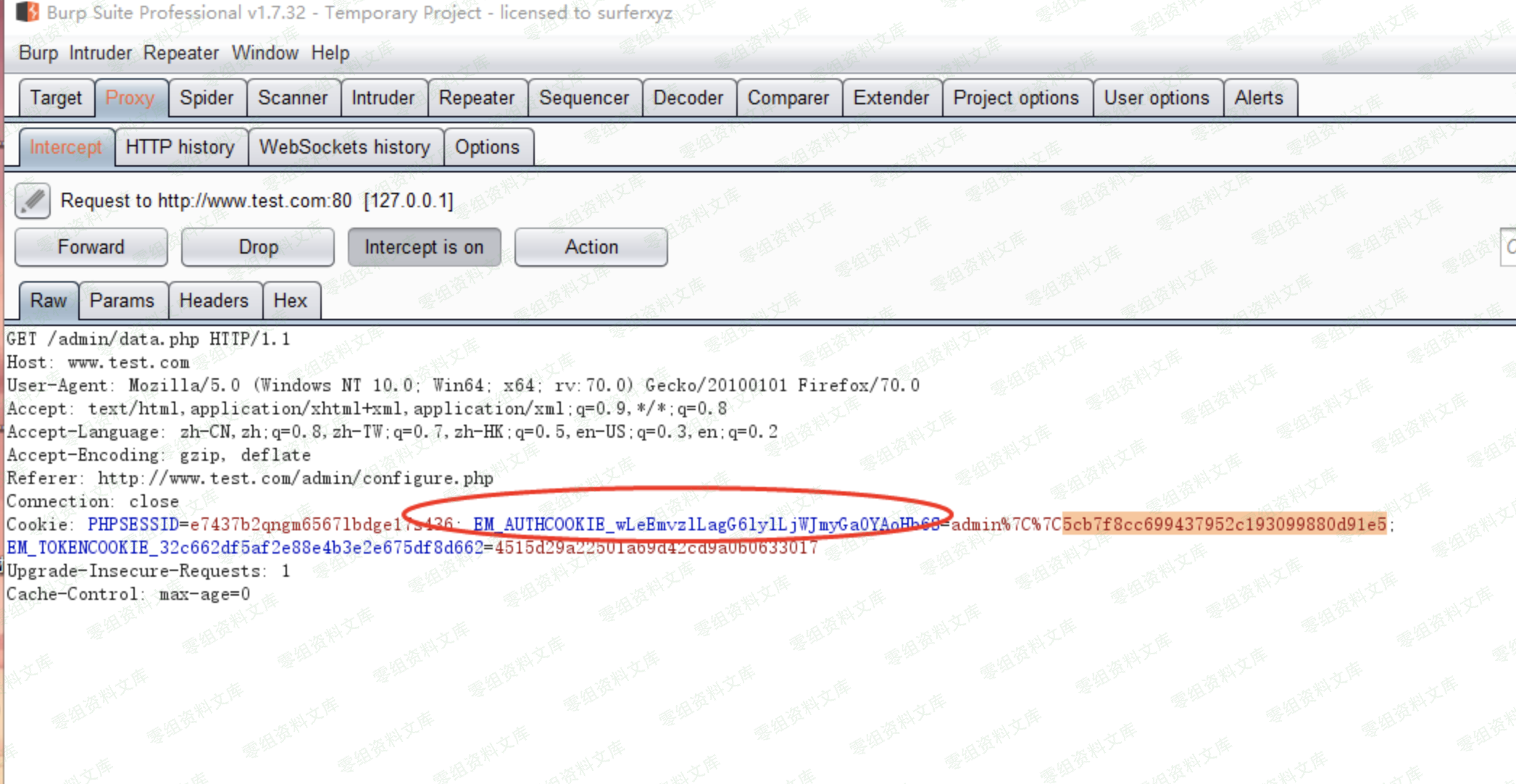Viewport: 1516px width, 784px height.
Task: Open the Project options tab
Action: pos(1015,98)
